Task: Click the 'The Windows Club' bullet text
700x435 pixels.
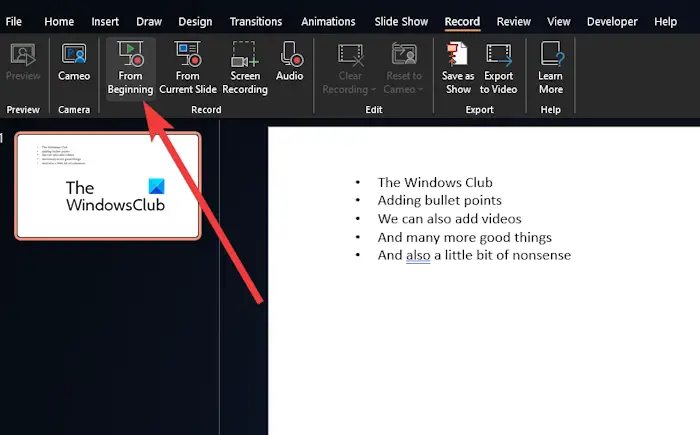Action: coord(435,182)
